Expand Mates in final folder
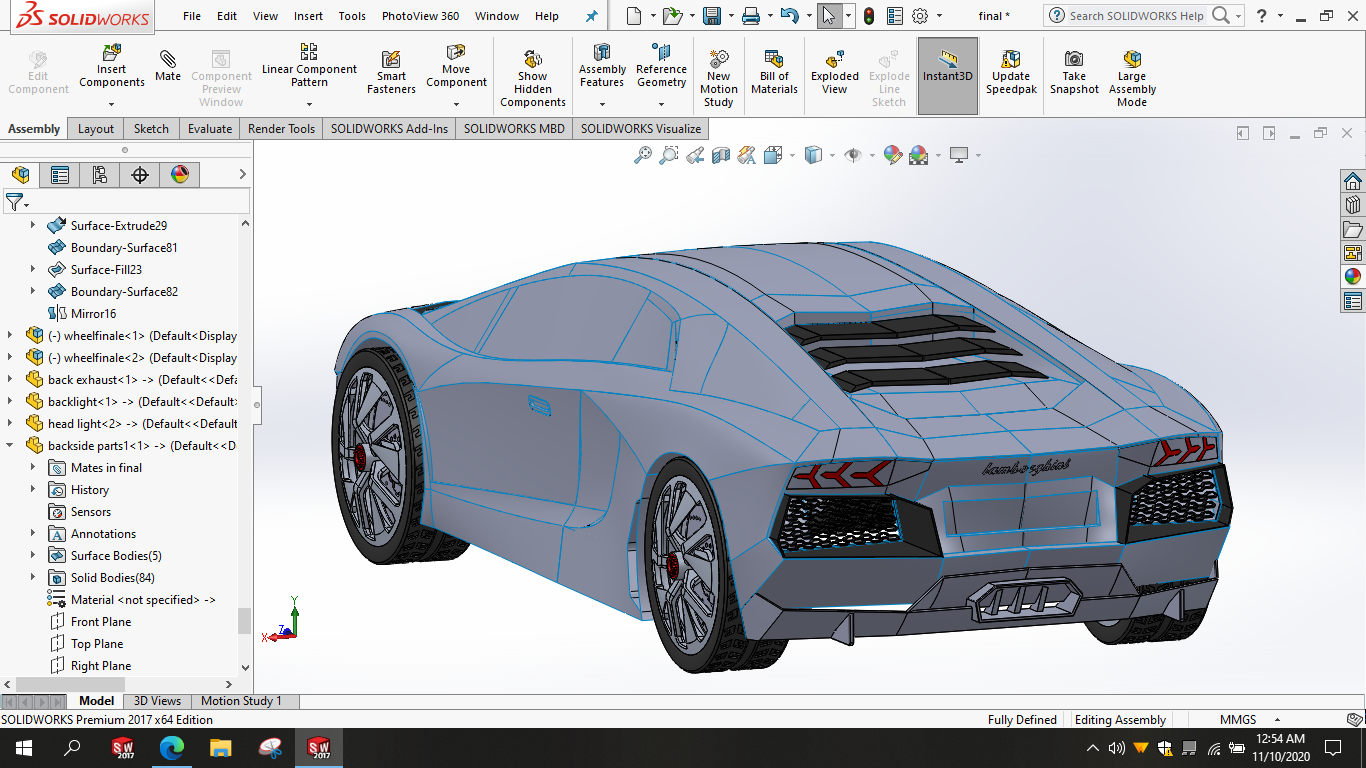Screen dimensions: 1366x768 (x=33, y=468)
